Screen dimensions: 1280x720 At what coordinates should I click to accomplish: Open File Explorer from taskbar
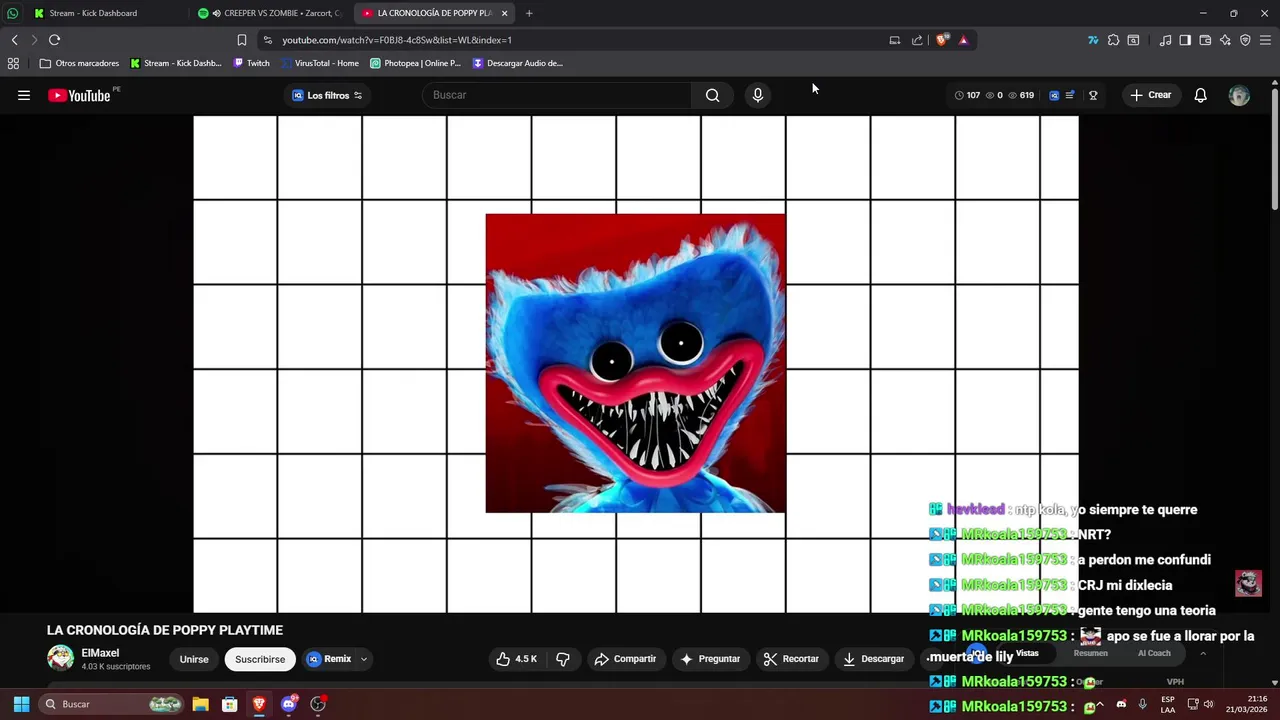coord(200,704)
